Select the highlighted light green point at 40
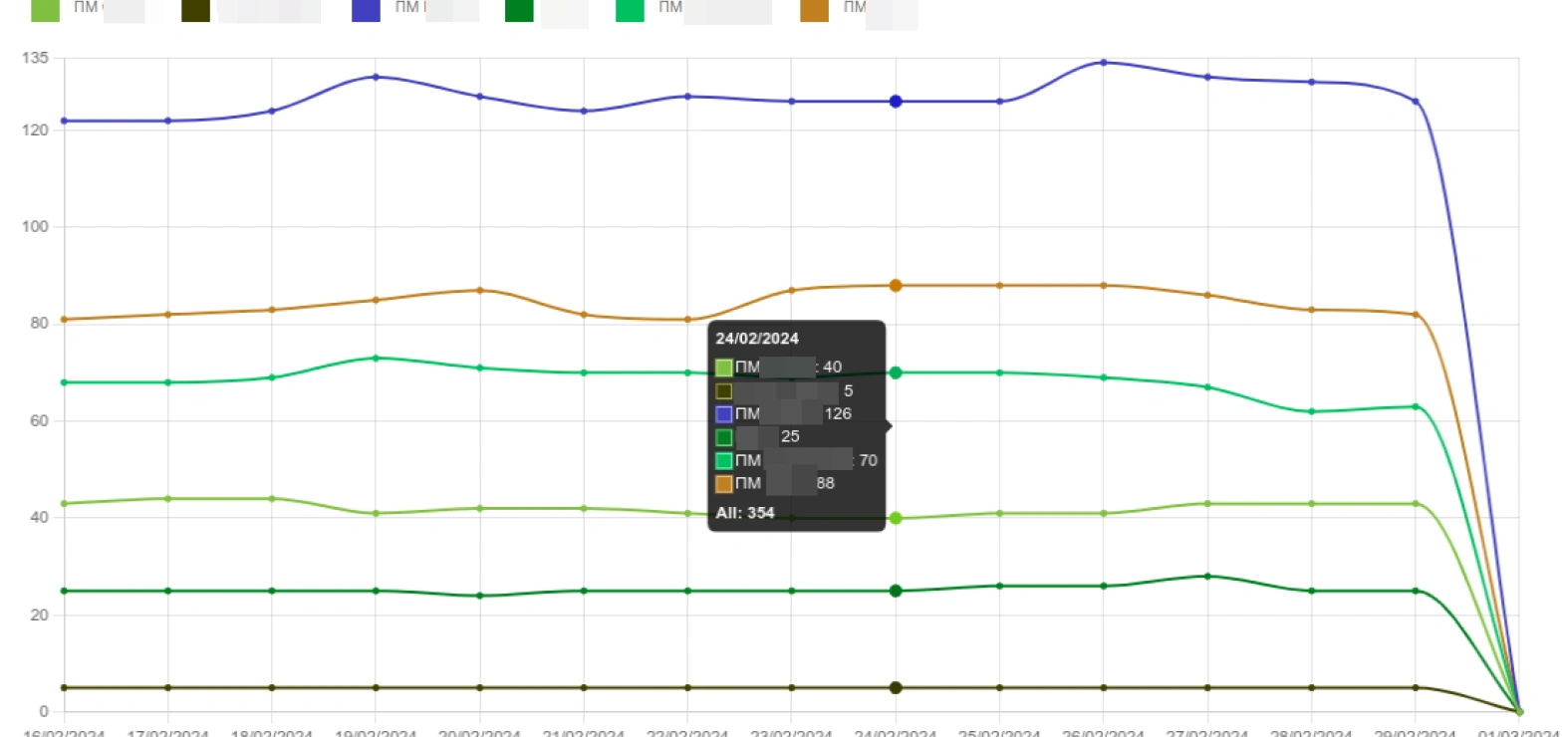 [896, 518]
